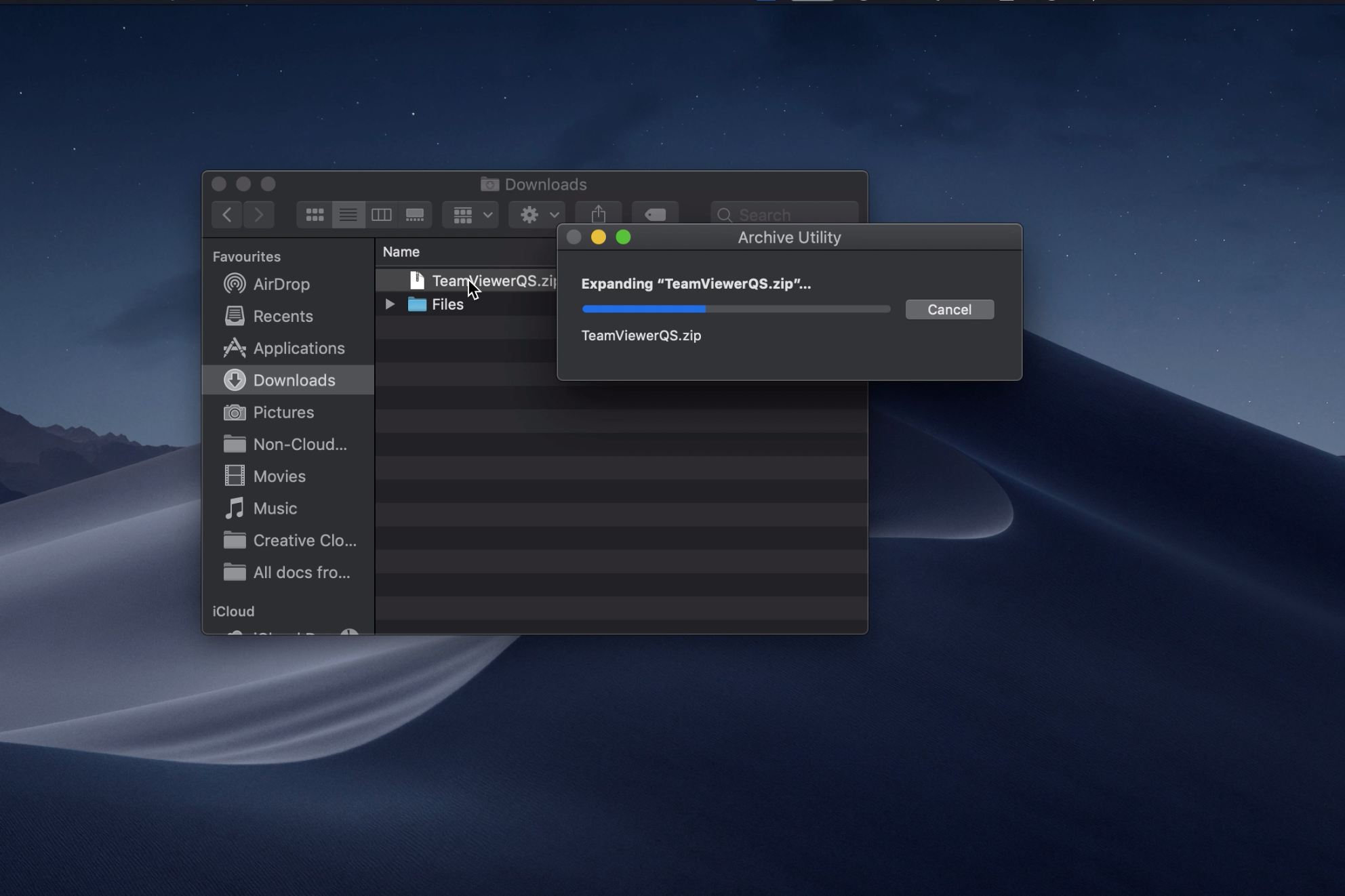Viewport: 1345px width, 896px height.
Task: Open AirDrop from the sidebar
Action: pos(281,284)
